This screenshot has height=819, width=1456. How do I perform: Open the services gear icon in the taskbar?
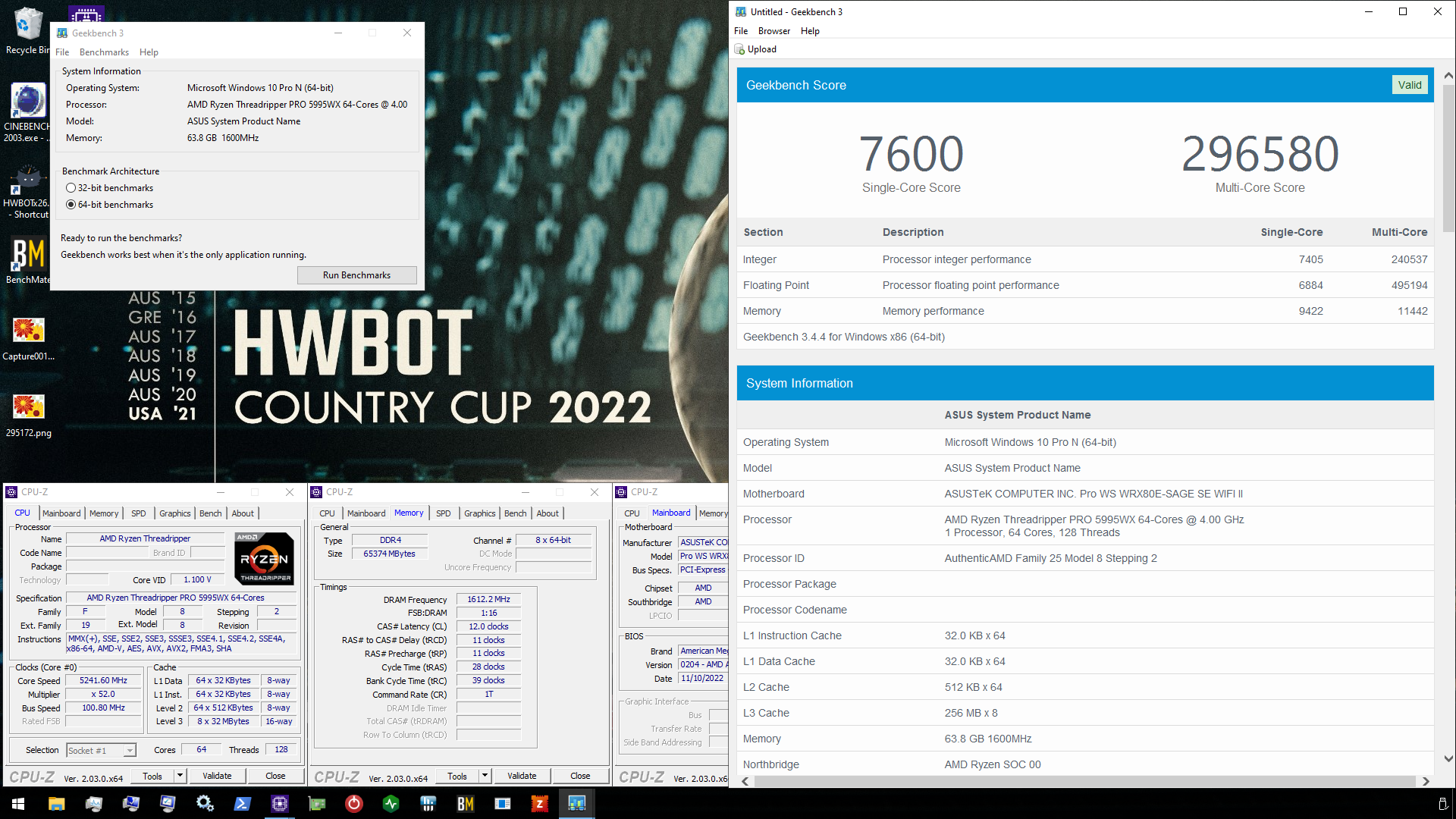coord(205,804)
